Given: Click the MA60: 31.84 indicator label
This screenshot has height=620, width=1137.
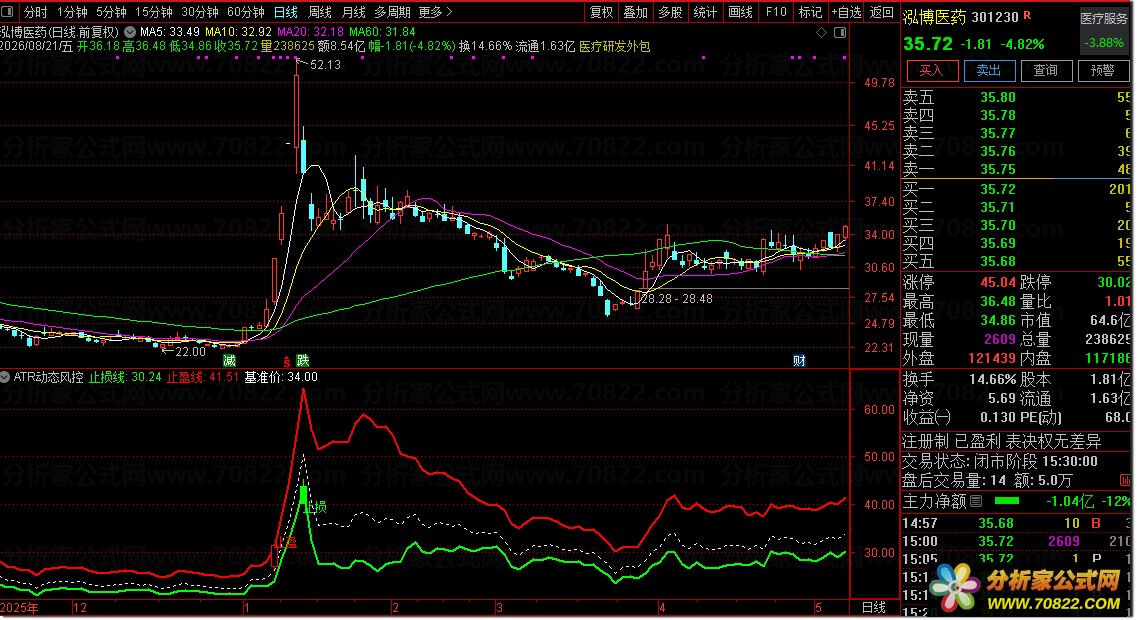Looking at the screenshot, I should (382, 32).
